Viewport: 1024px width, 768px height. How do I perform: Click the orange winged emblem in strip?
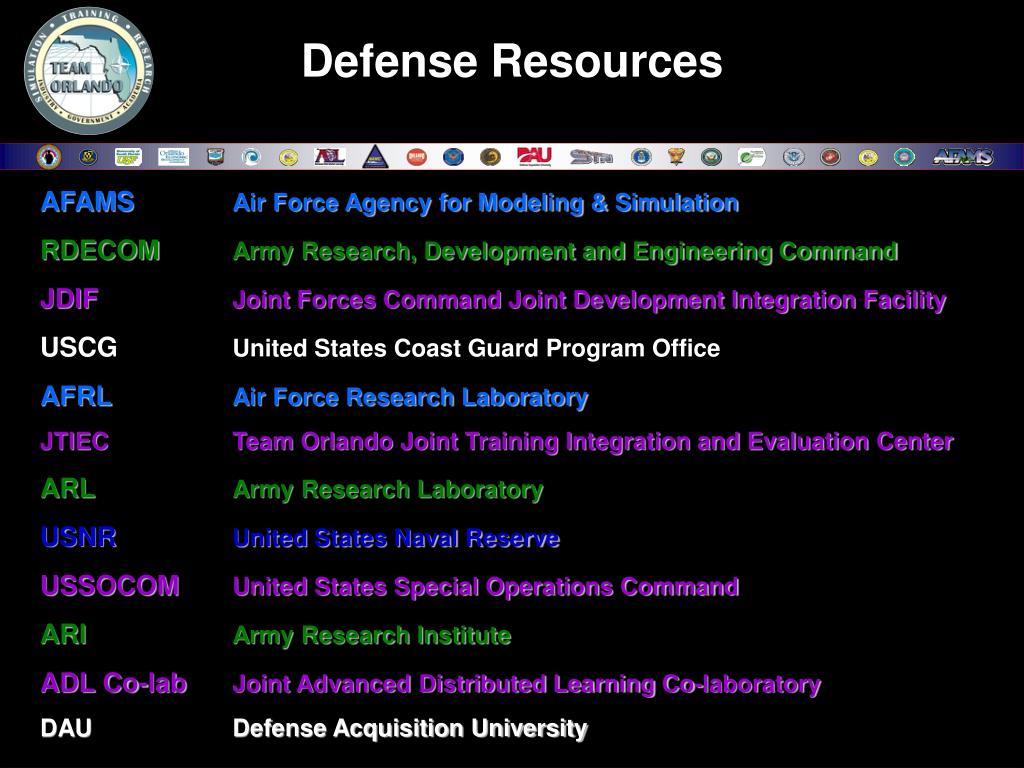[677, 157]
